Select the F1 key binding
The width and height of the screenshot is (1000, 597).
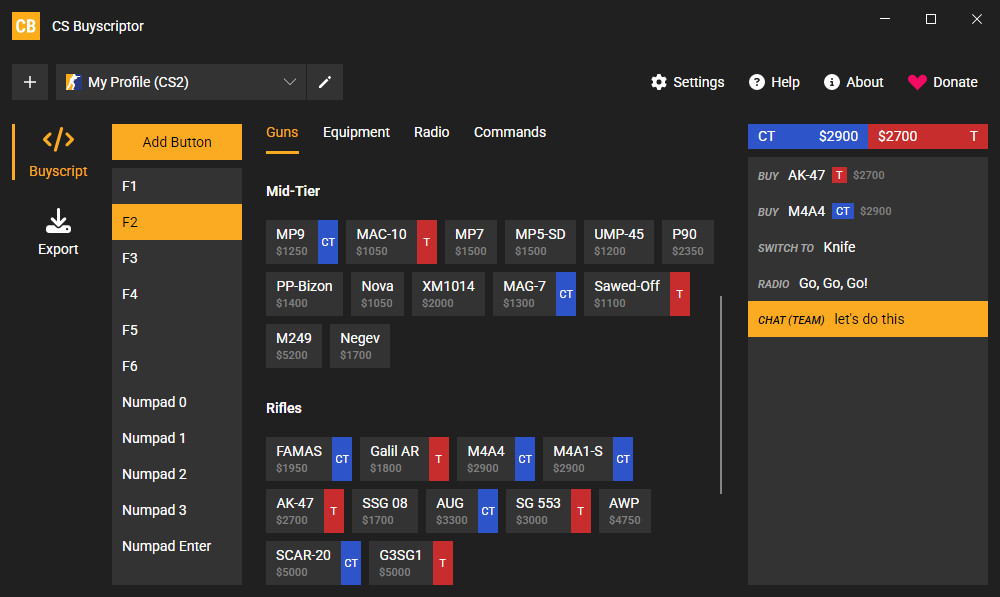tap(177, 186)
